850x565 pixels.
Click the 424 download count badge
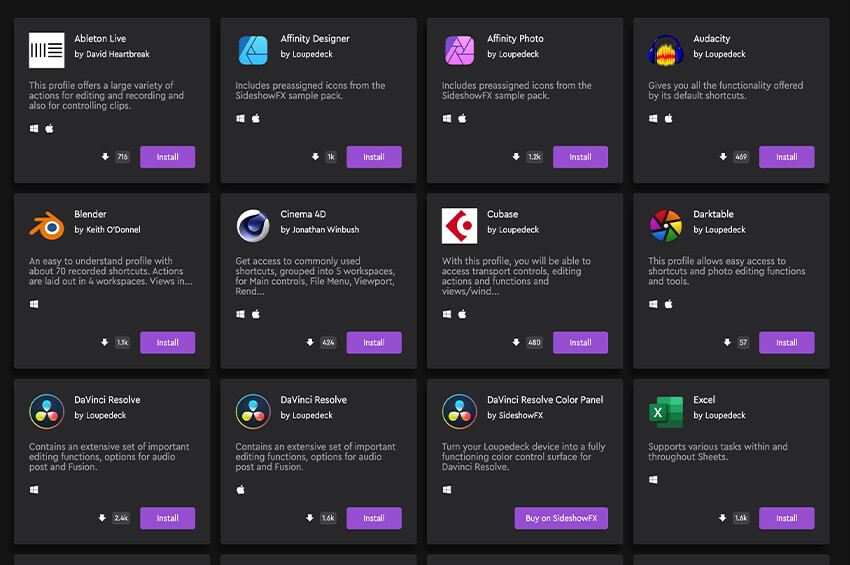pos(329,342)
